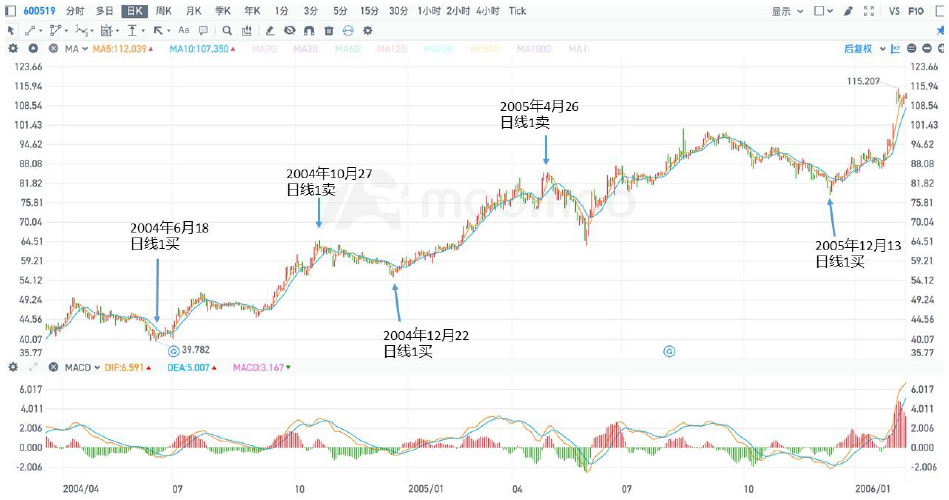949x500 pixels.
Task: Click the magnifier zoom tool
Action: (x=229, y=30)
